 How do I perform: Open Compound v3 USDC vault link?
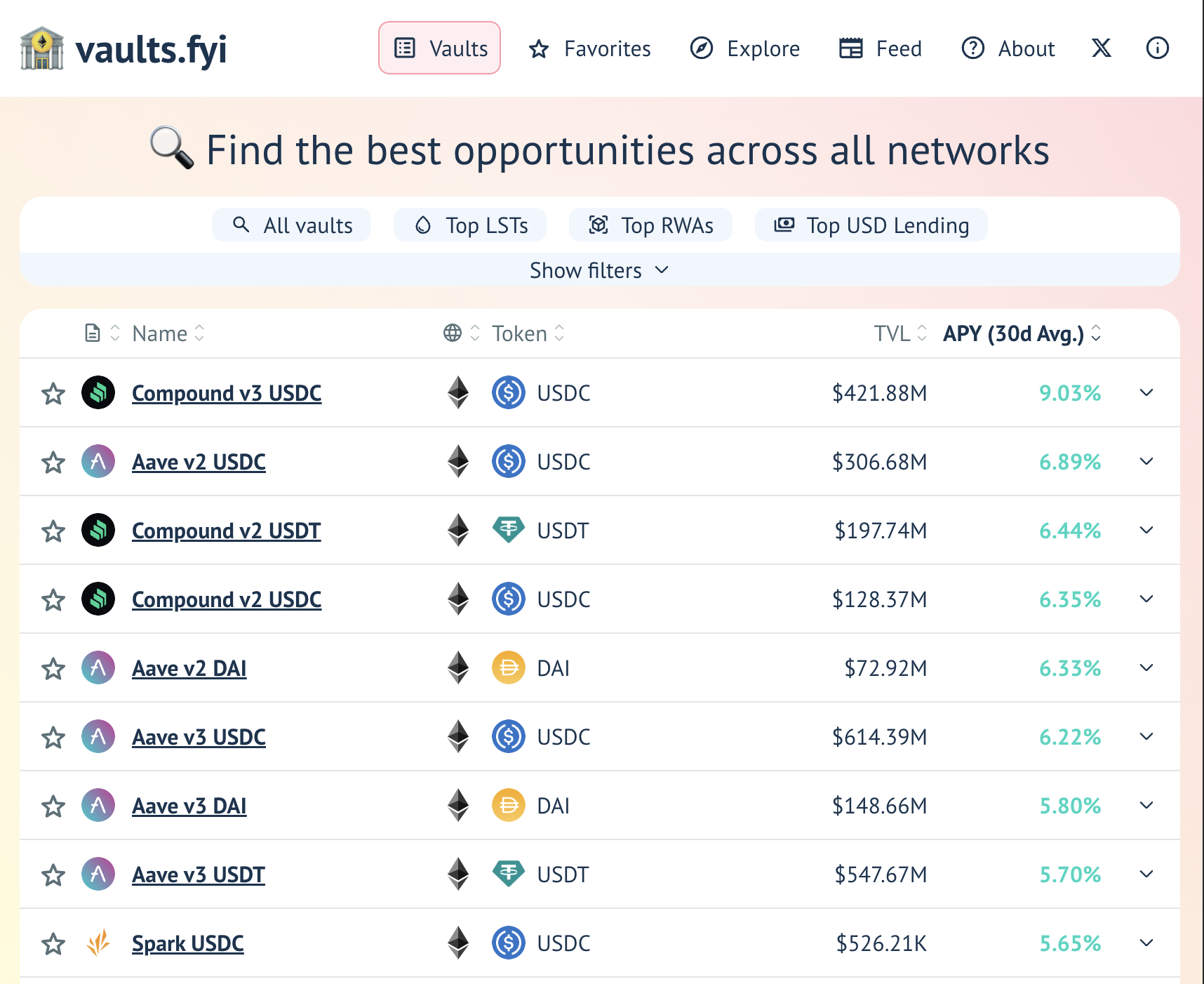227,393
